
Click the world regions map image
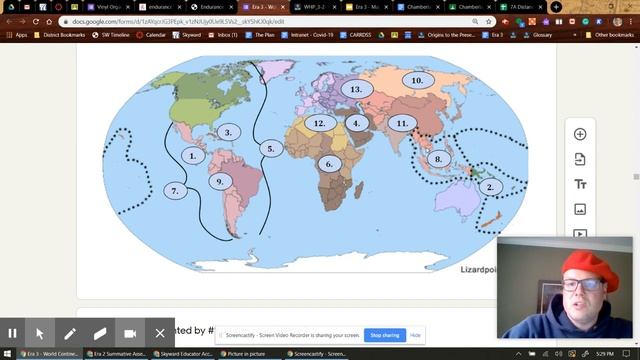[x=315, y=163]
